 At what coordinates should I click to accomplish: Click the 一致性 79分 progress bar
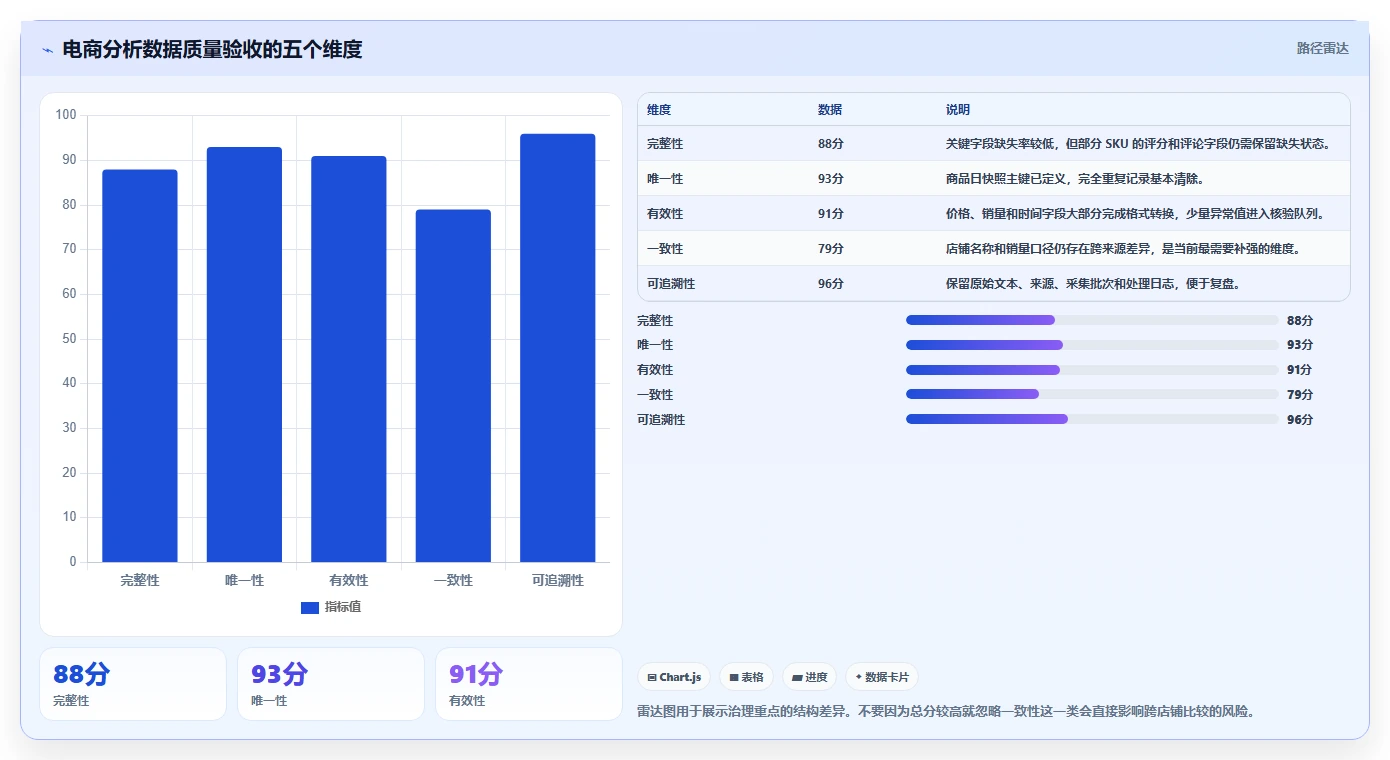tap(1092, 394)
